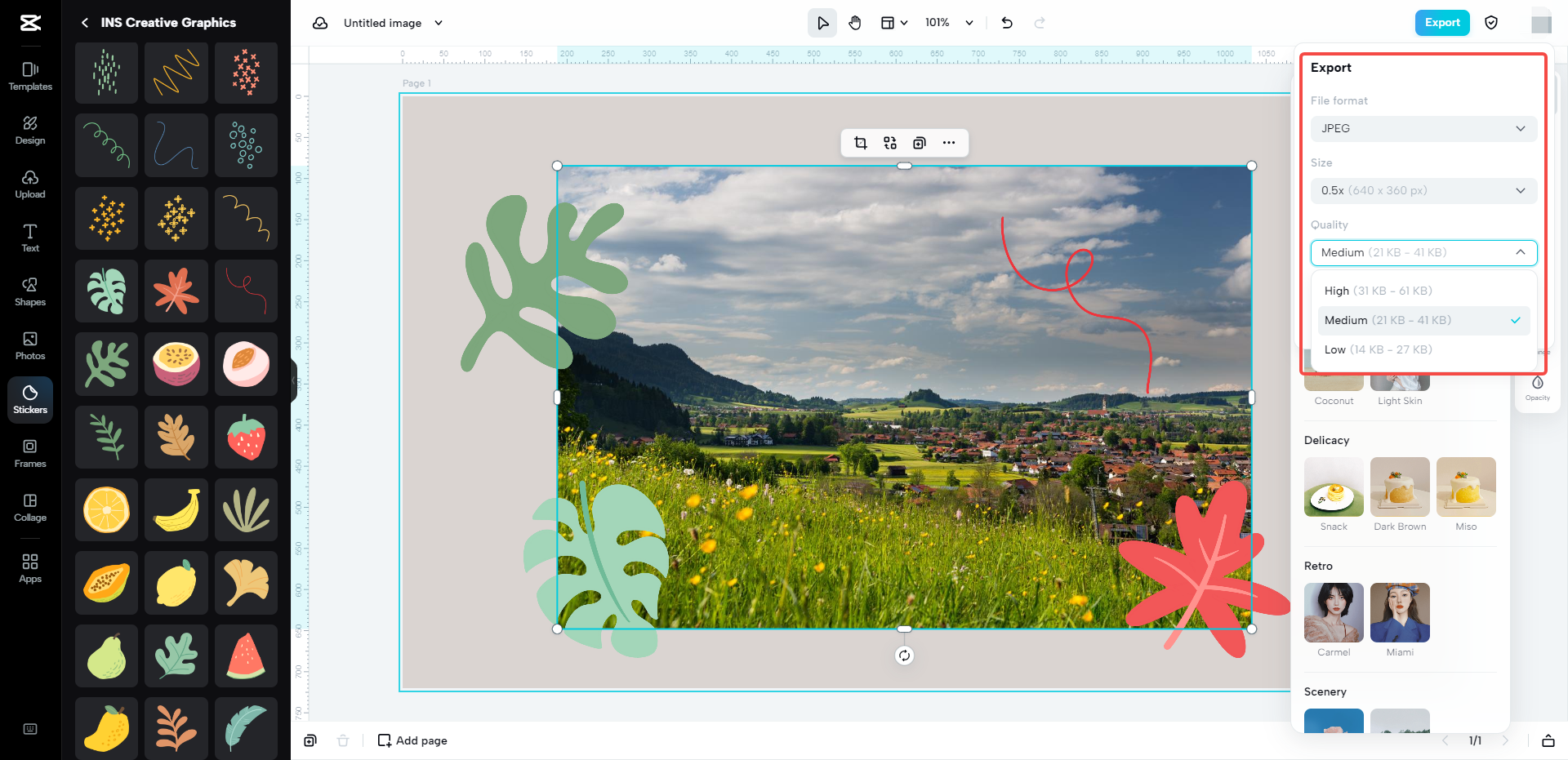Select the hand pan tool
Image resolution: width=1568 pixels, height=760 pixels.
[x=854, y=23]
